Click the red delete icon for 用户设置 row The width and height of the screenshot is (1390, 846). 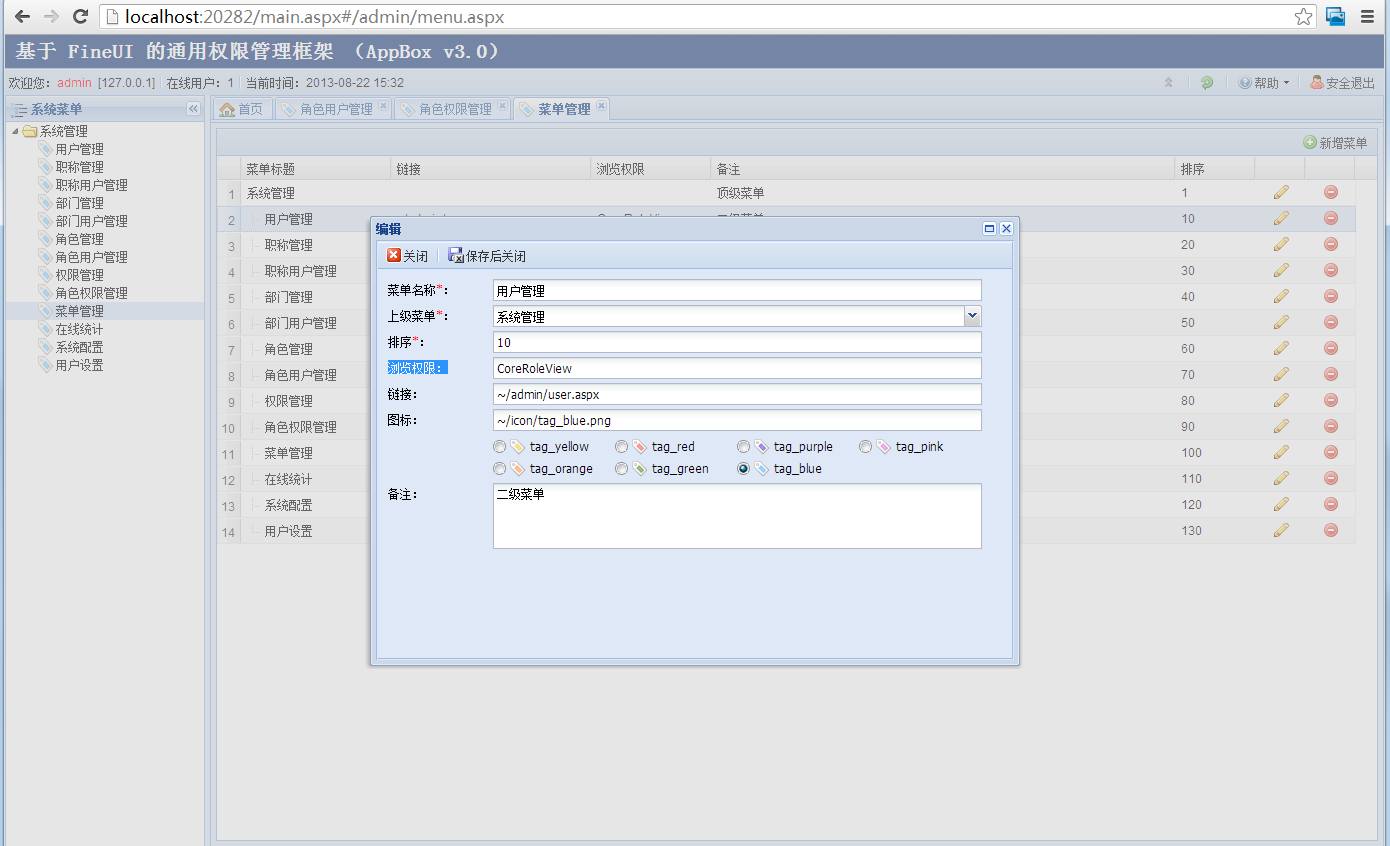click(x=1331, y=530)
